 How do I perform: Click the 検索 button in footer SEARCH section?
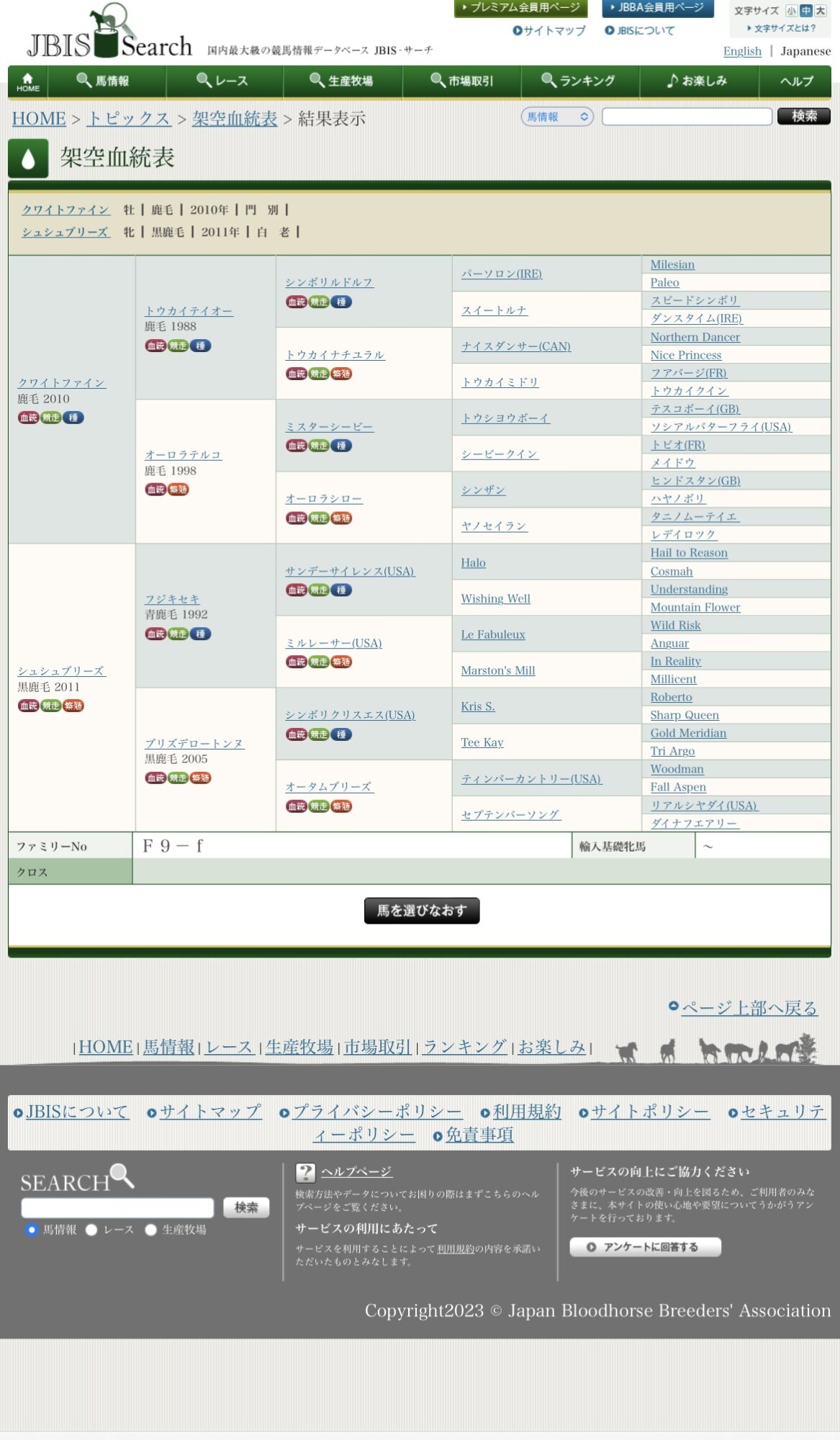pos(246,1207)
